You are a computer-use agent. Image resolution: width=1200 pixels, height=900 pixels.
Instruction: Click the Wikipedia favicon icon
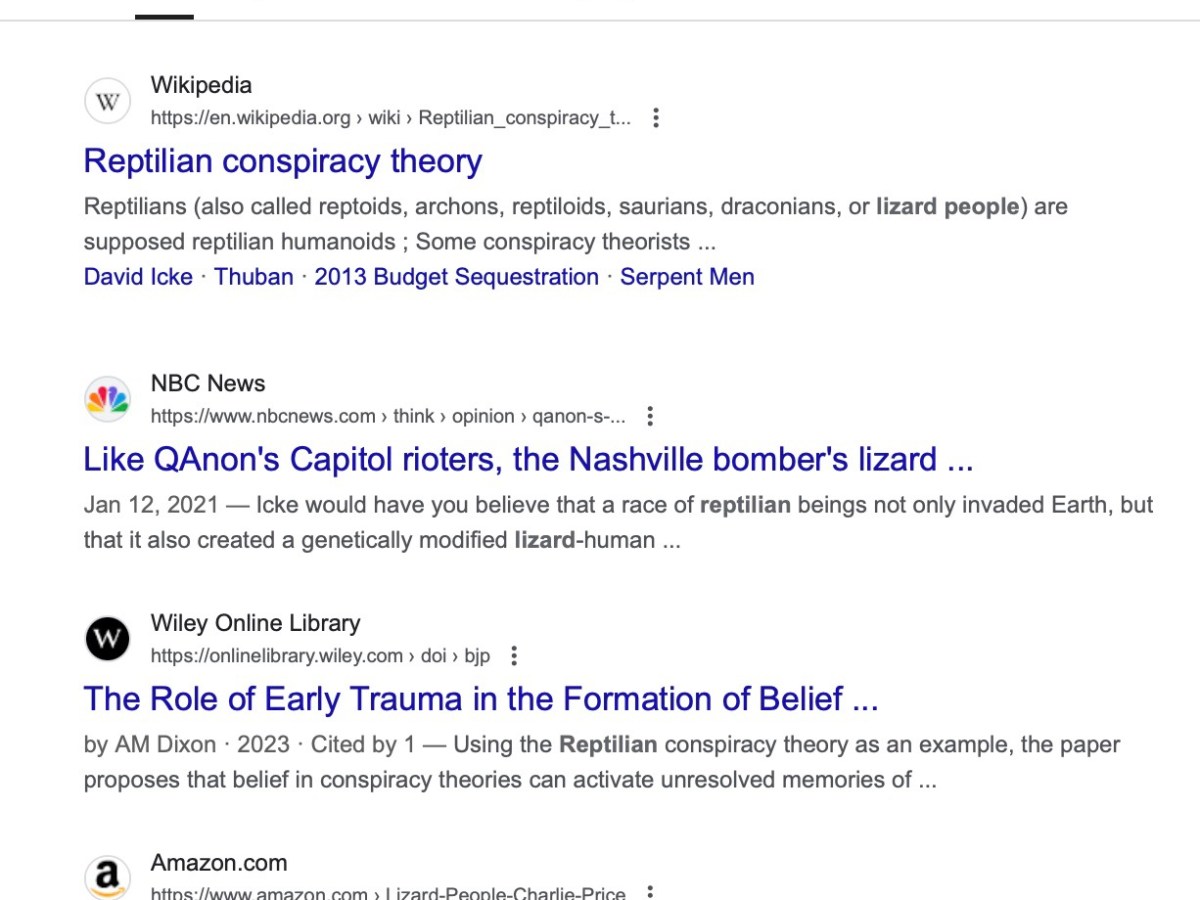tap(107, 100)
